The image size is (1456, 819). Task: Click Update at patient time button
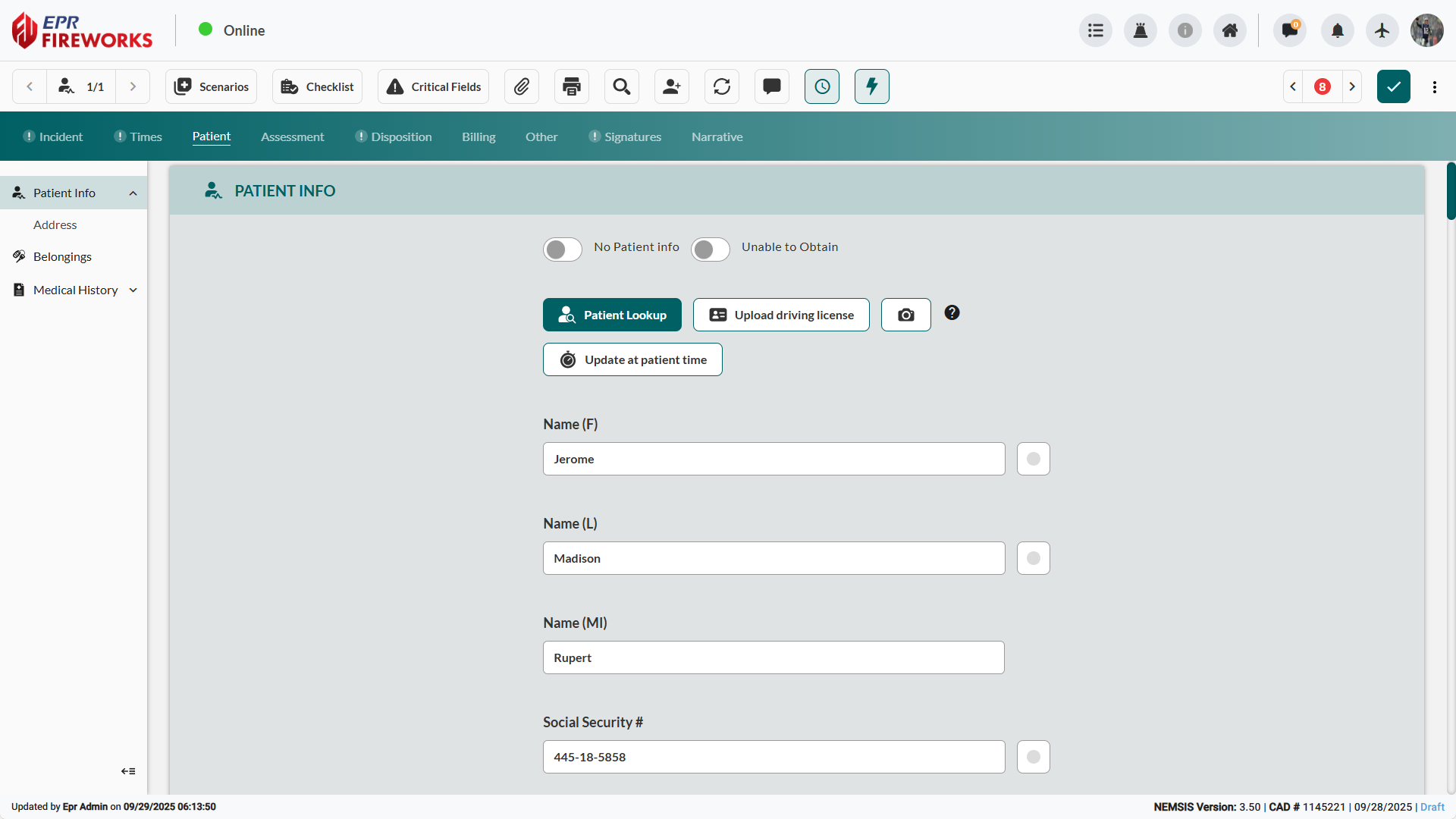tap(632, 359)
